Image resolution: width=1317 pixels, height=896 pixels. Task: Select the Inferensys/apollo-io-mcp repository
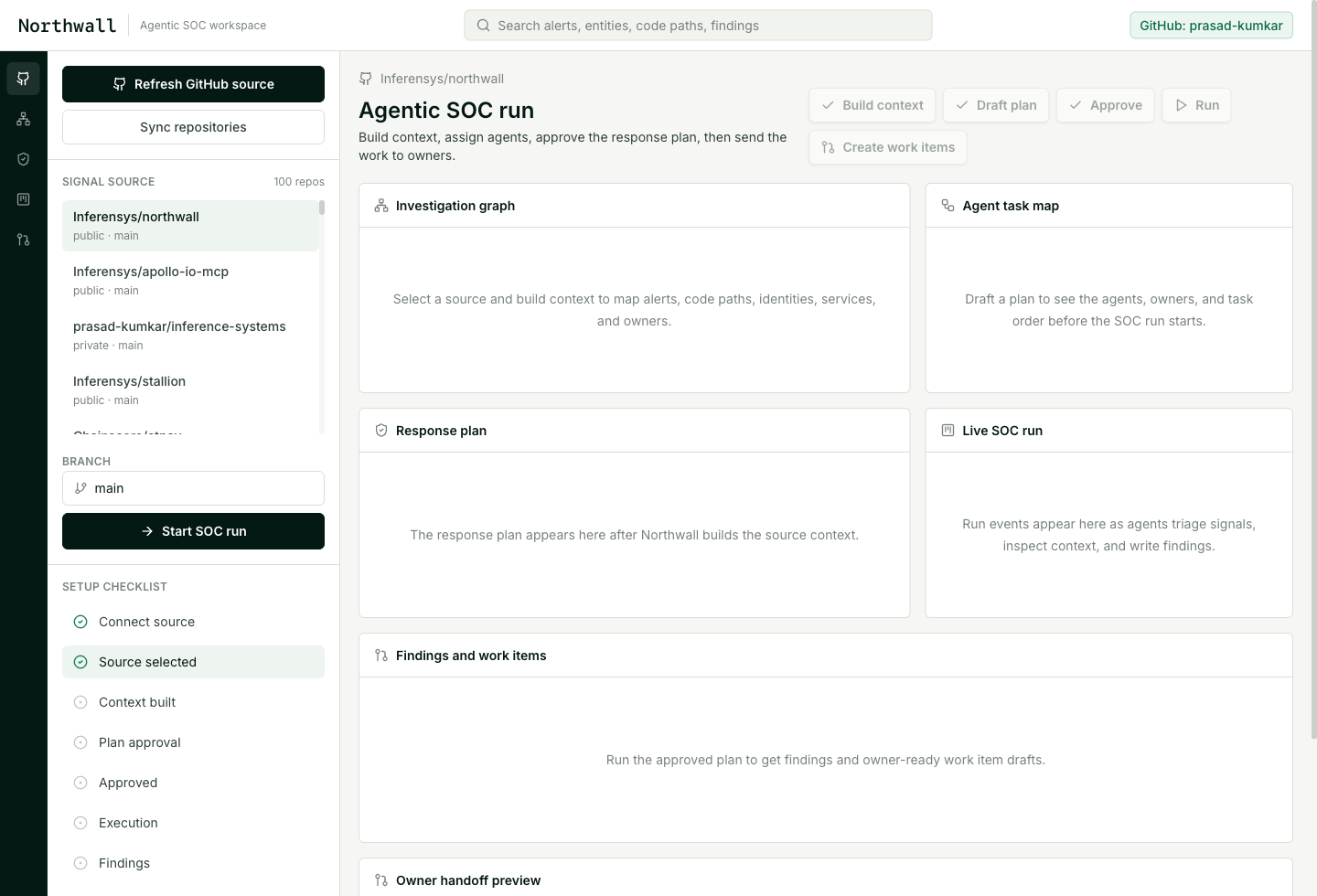[190, 281]
